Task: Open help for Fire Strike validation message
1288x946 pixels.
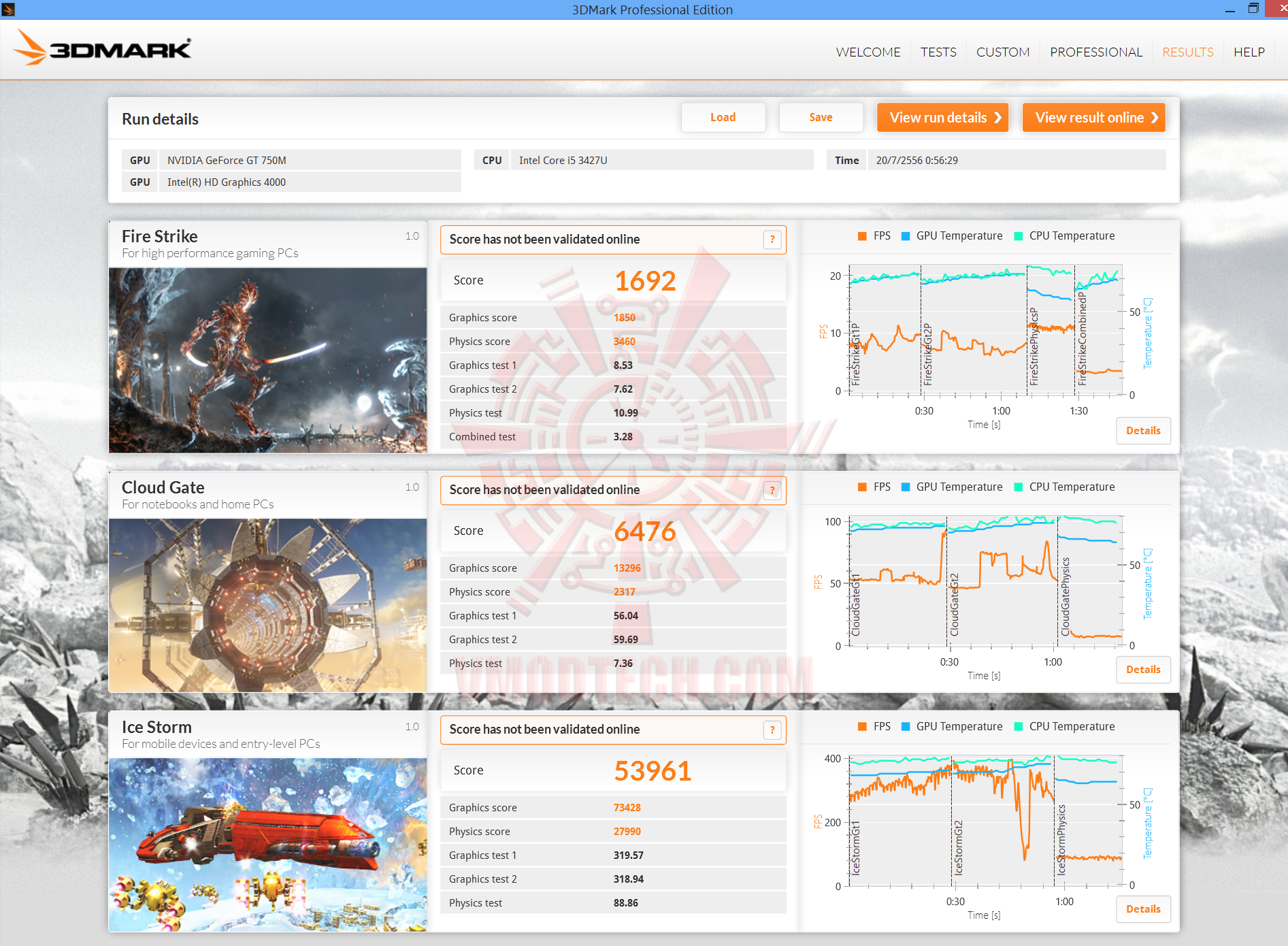Action: pyautogui.click(x=772, y=240)
